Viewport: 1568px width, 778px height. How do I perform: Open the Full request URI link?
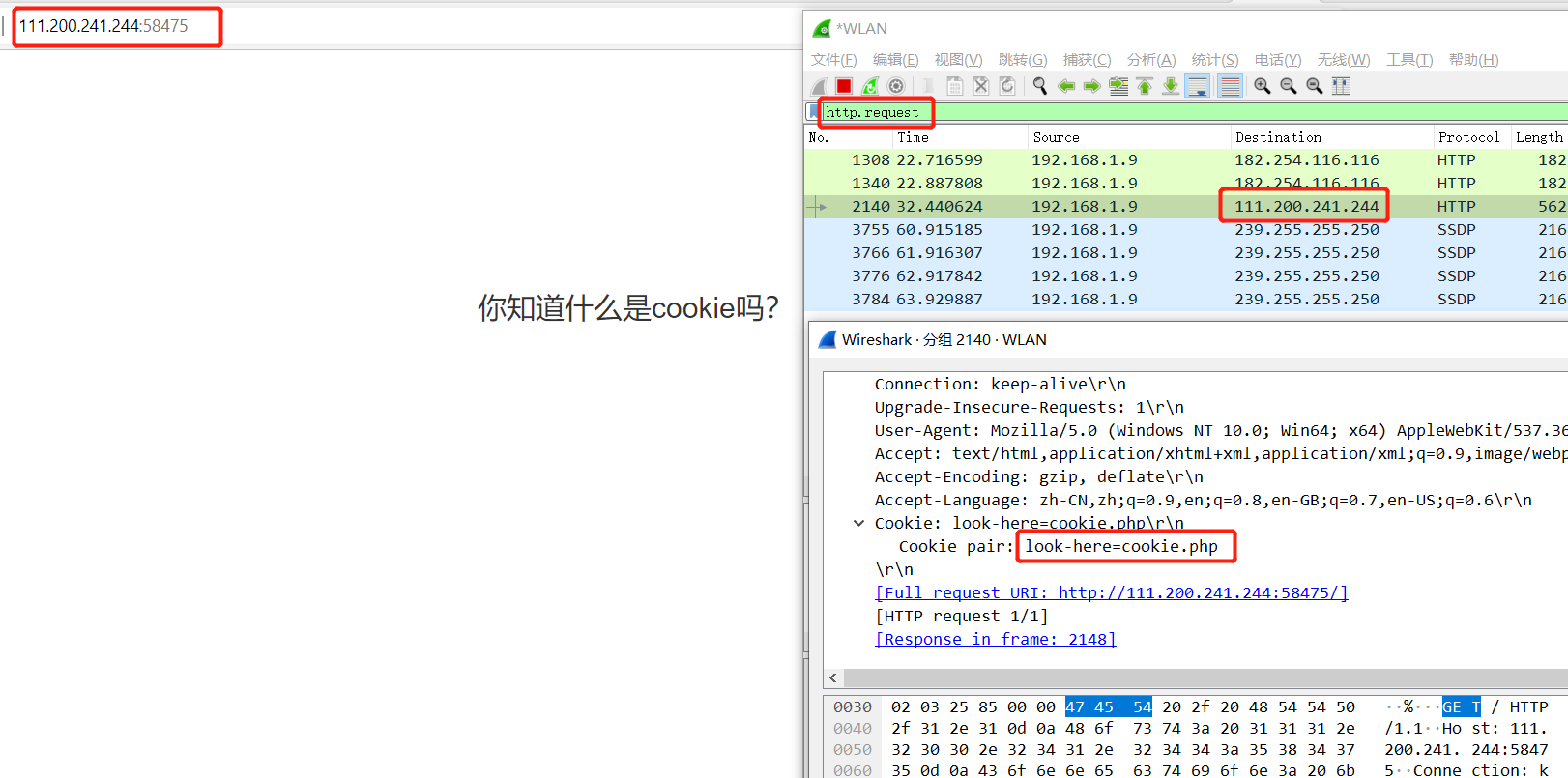coord(1111,593)
